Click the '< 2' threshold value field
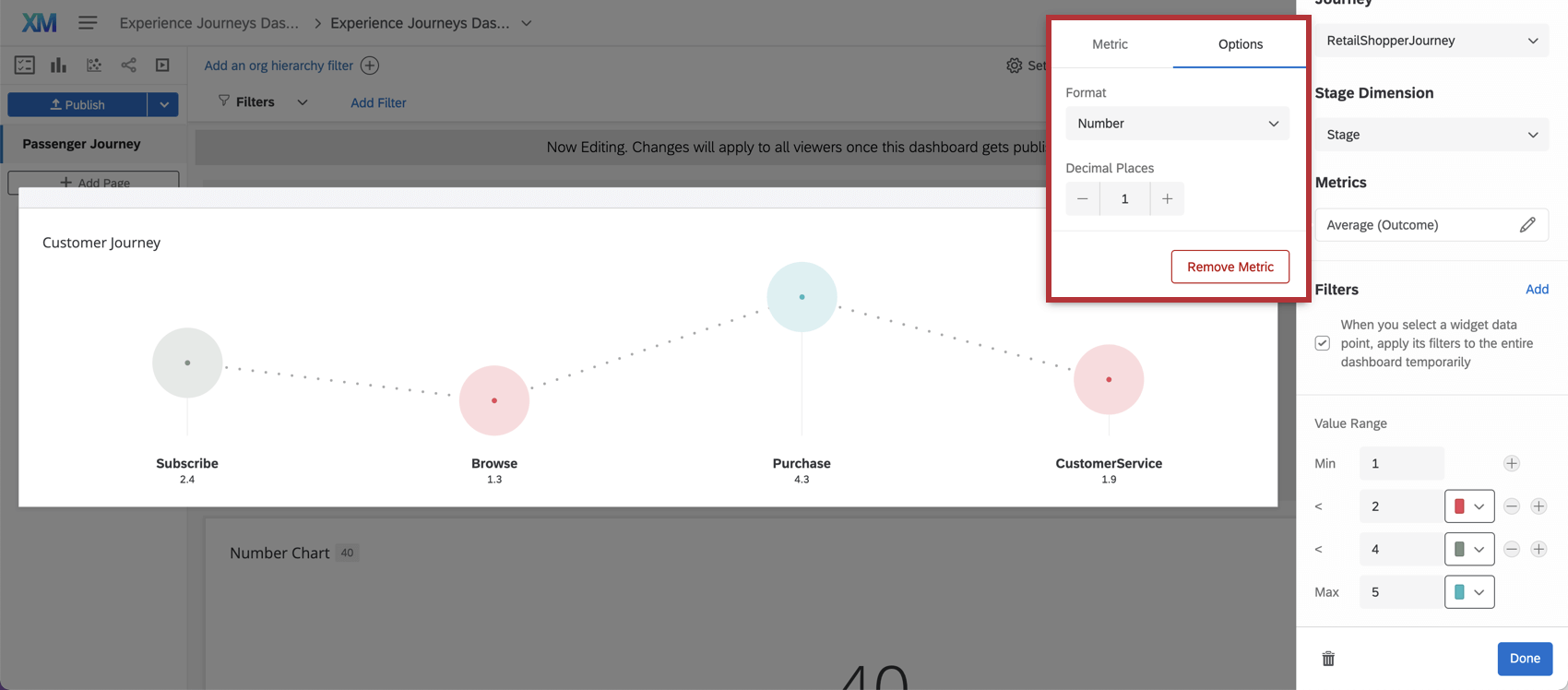Screen dimensions: 1568x690 coord(1401,506)
